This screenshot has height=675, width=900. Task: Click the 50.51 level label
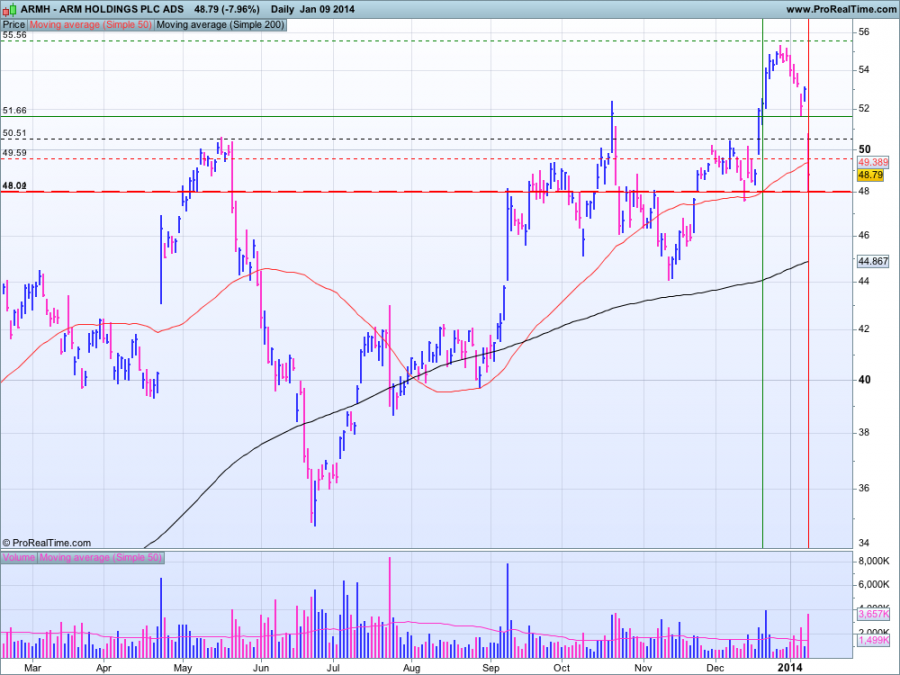tap(14, 133)
